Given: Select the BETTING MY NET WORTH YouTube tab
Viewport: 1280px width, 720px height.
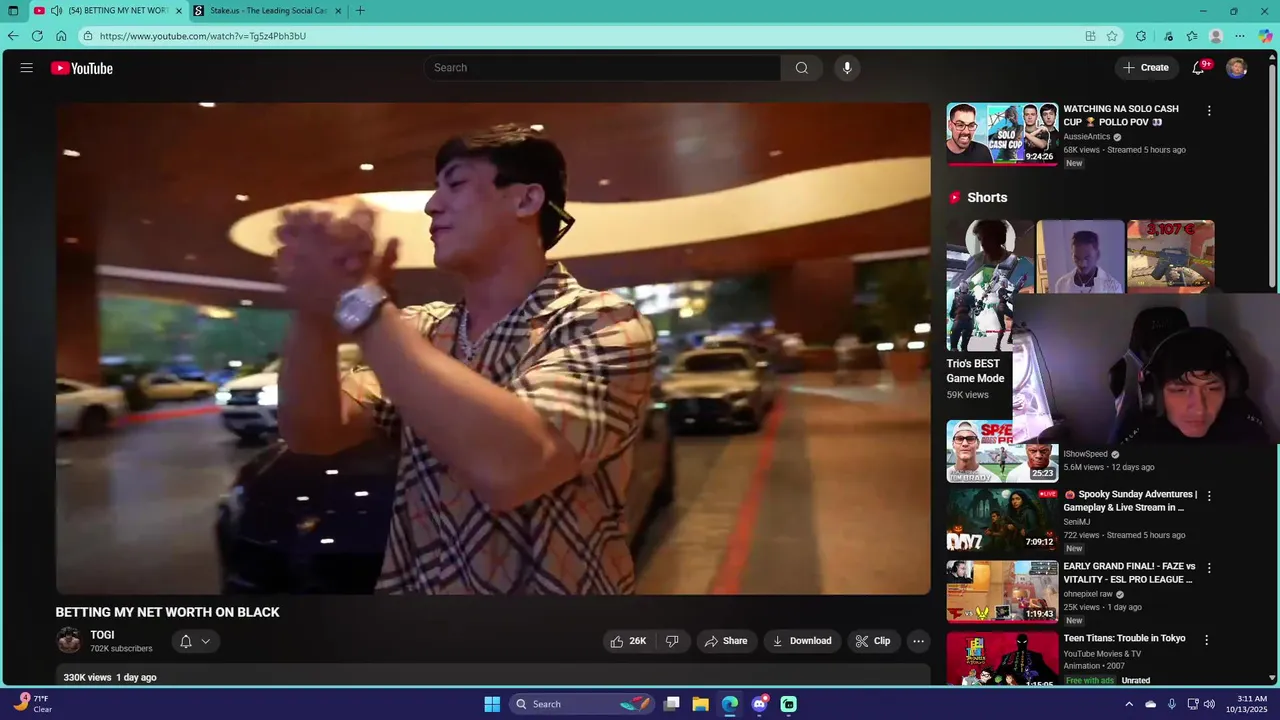Looking at the screenshot, I should point(108,11).
